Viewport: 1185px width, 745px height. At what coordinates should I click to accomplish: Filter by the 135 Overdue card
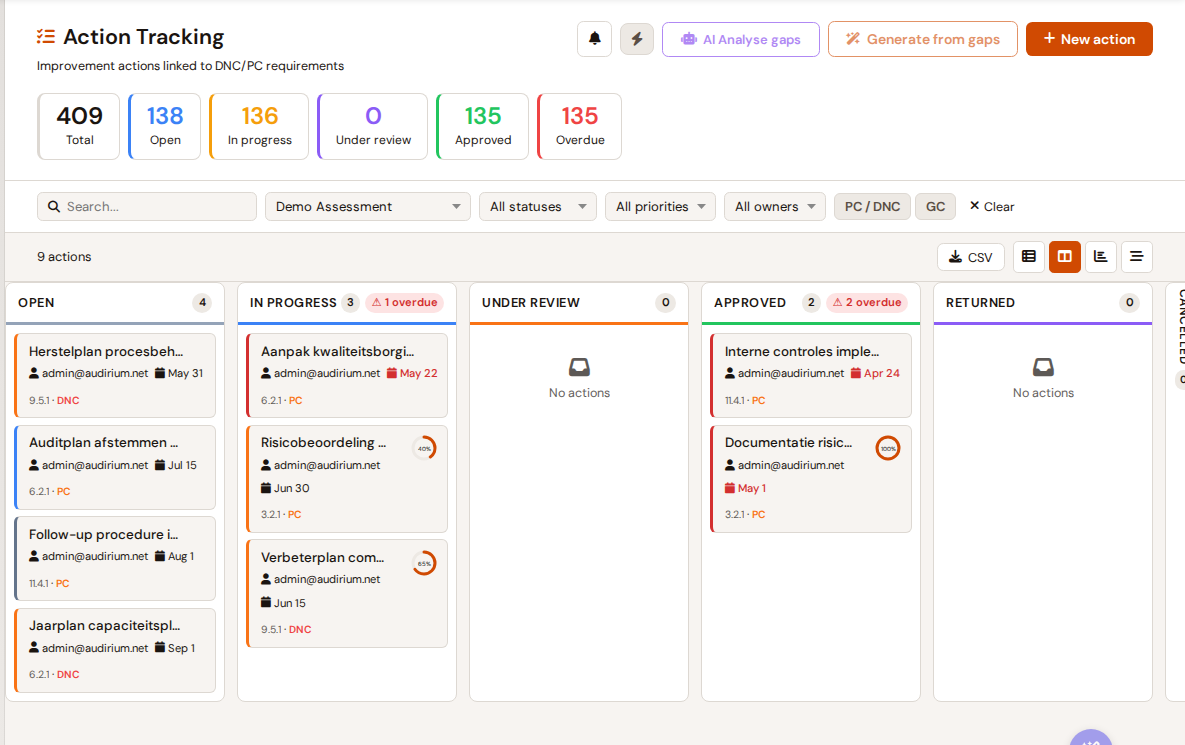(580, 126)
